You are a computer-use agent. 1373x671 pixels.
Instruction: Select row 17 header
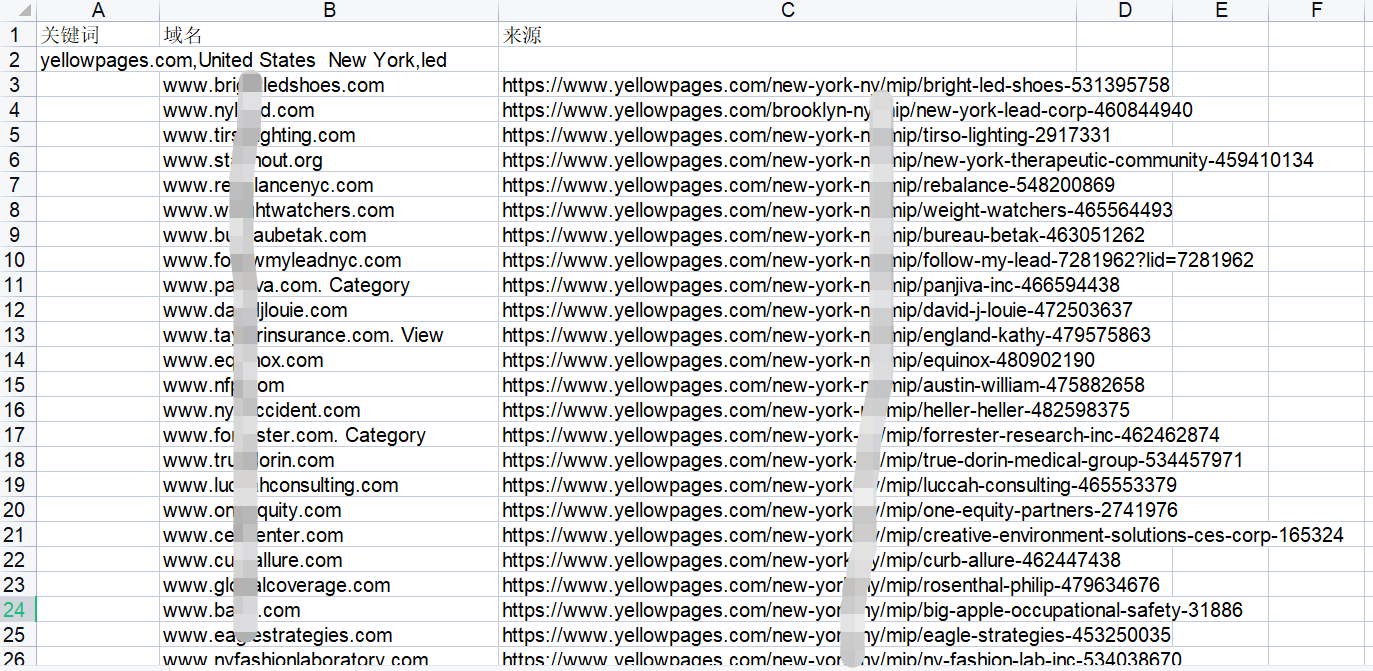(17, 435)
